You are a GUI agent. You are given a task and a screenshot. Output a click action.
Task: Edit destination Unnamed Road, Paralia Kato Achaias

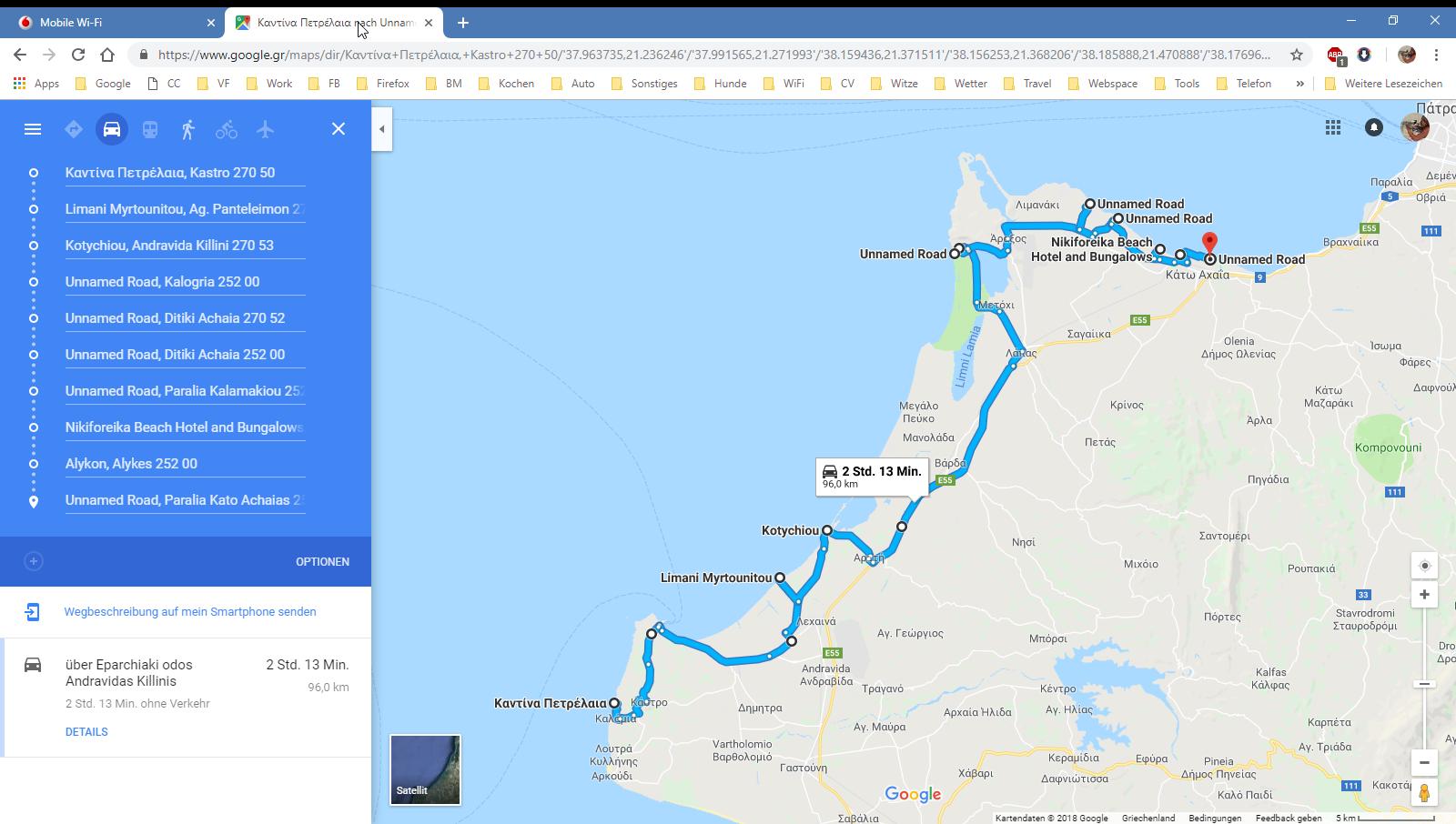[x=185, y=500]
